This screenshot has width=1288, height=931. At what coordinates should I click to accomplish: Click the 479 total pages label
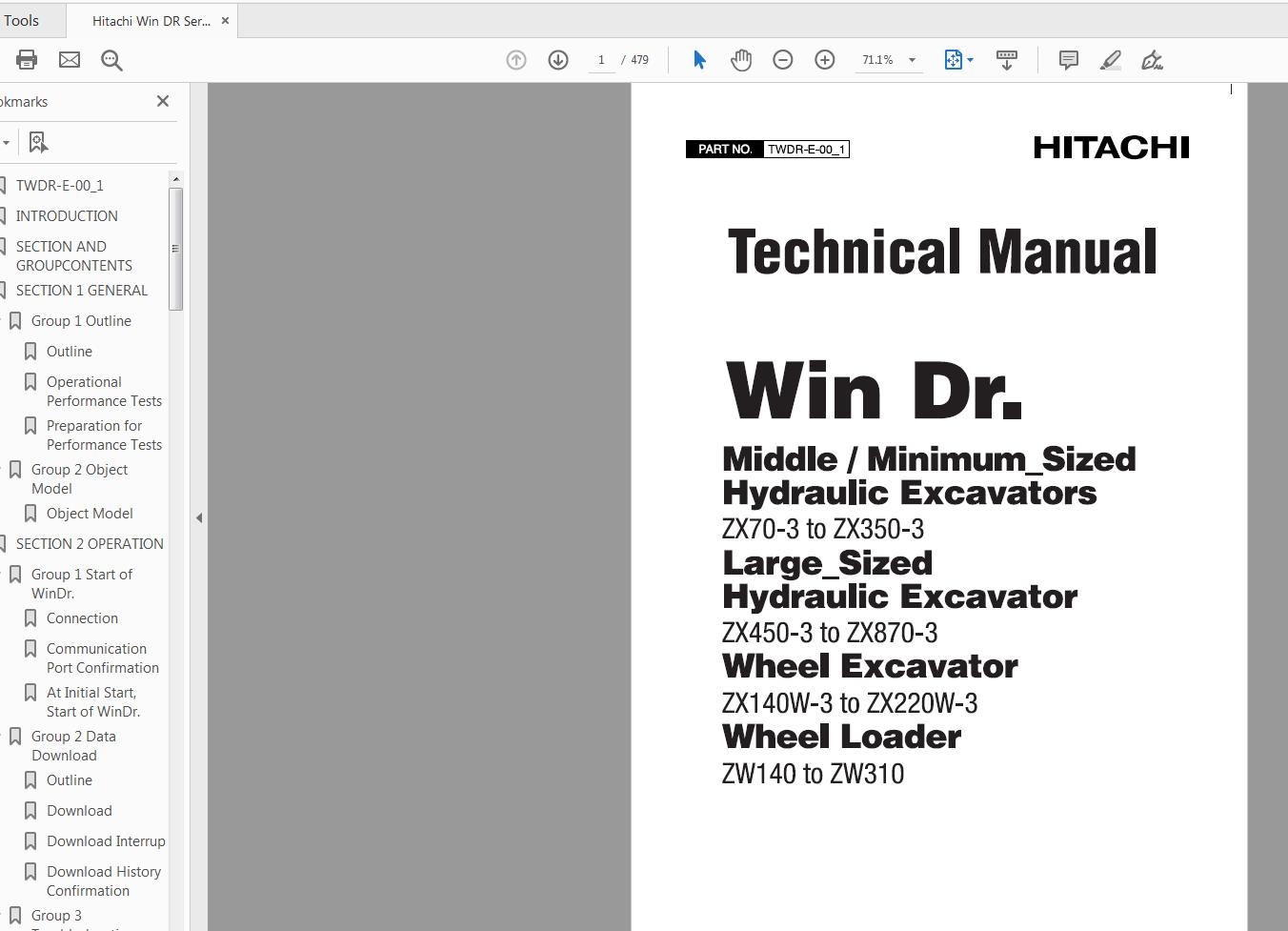pyautogui.click(x=639, y=60)
